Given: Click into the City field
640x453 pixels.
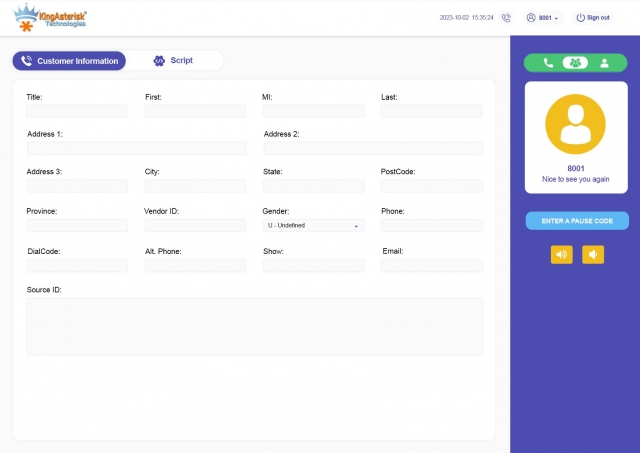Looking at the screenshot, I should pos(195,186).
